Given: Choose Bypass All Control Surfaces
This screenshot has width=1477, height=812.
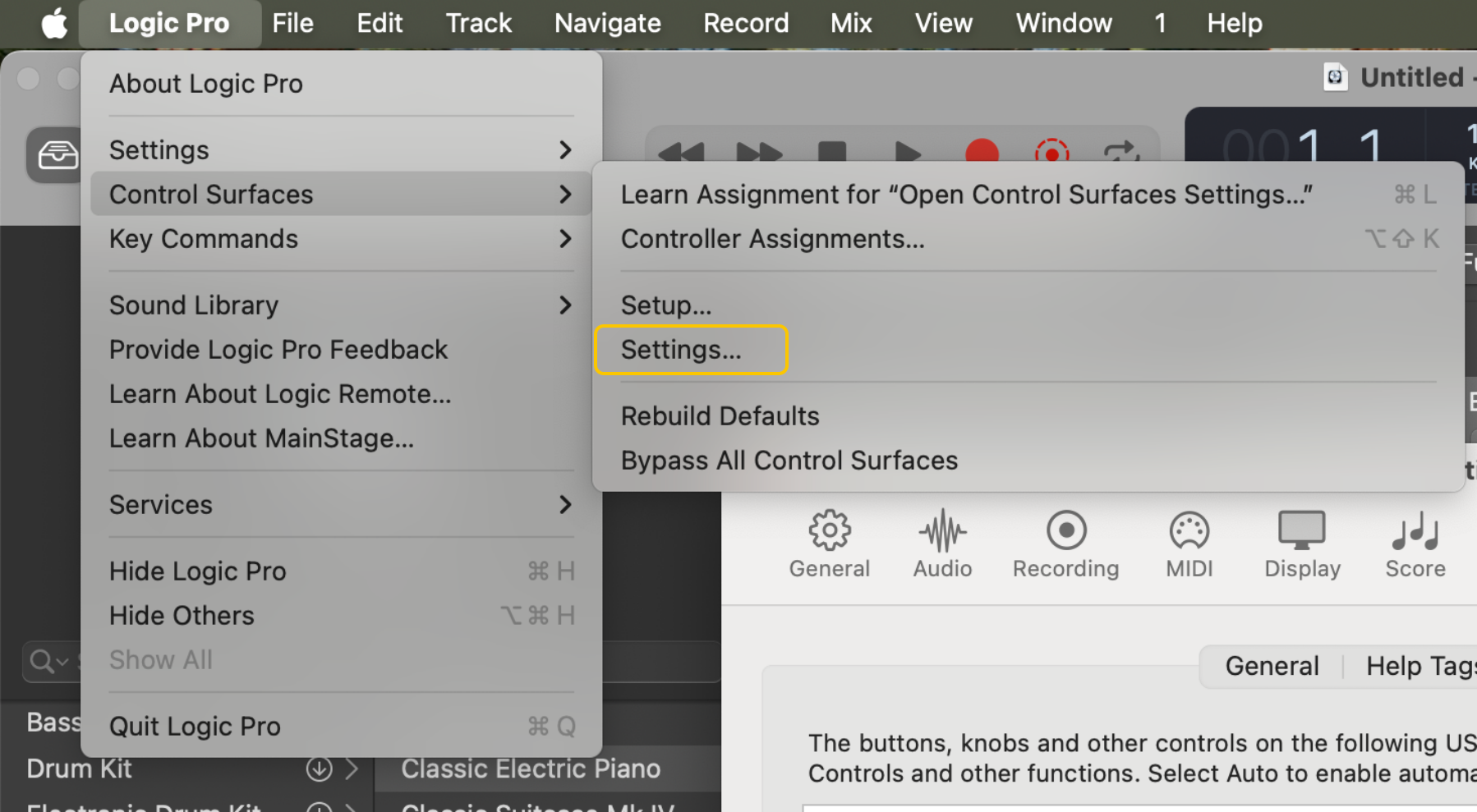Looking at the screenshot, I should 1028,460.
